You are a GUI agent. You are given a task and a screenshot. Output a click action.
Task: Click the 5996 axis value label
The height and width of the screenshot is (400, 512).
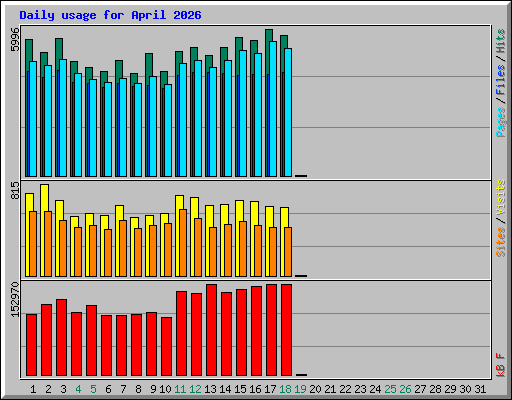[x=15, y=40]
